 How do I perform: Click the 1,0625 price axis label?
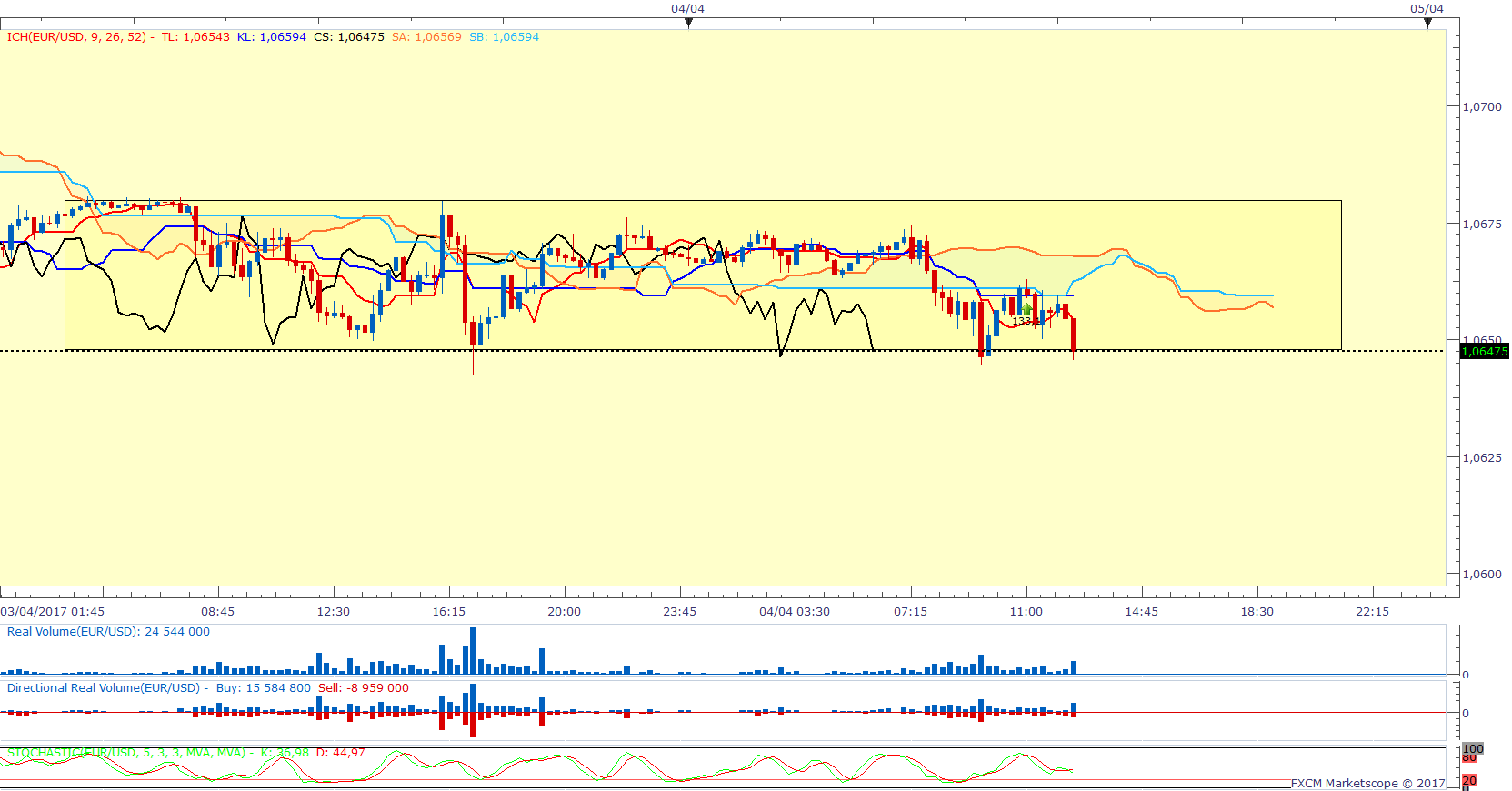[1482, 457]
